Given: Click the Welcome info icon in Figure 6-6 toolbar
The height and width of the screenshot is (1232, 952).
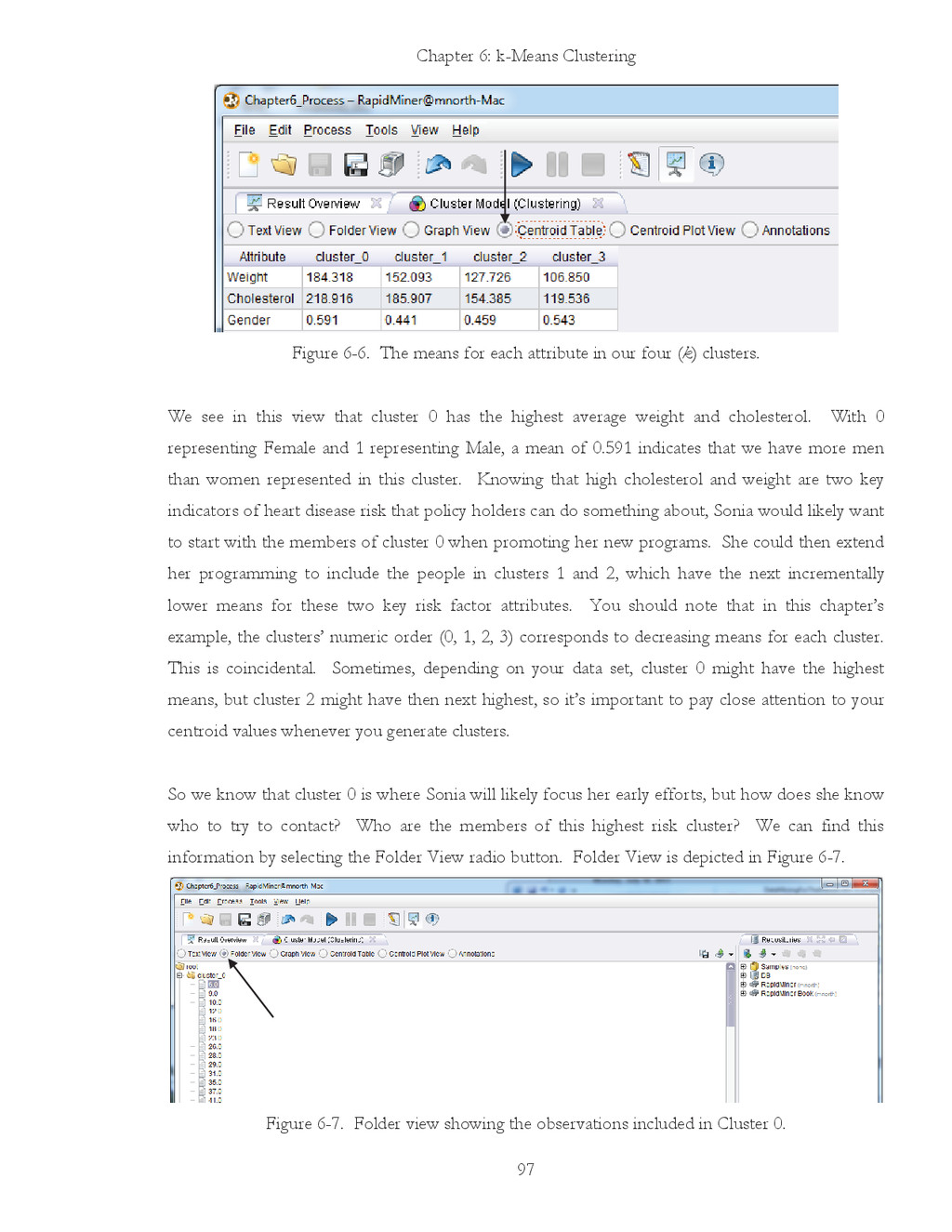Looking at the screenshot, I should point(711,165).
